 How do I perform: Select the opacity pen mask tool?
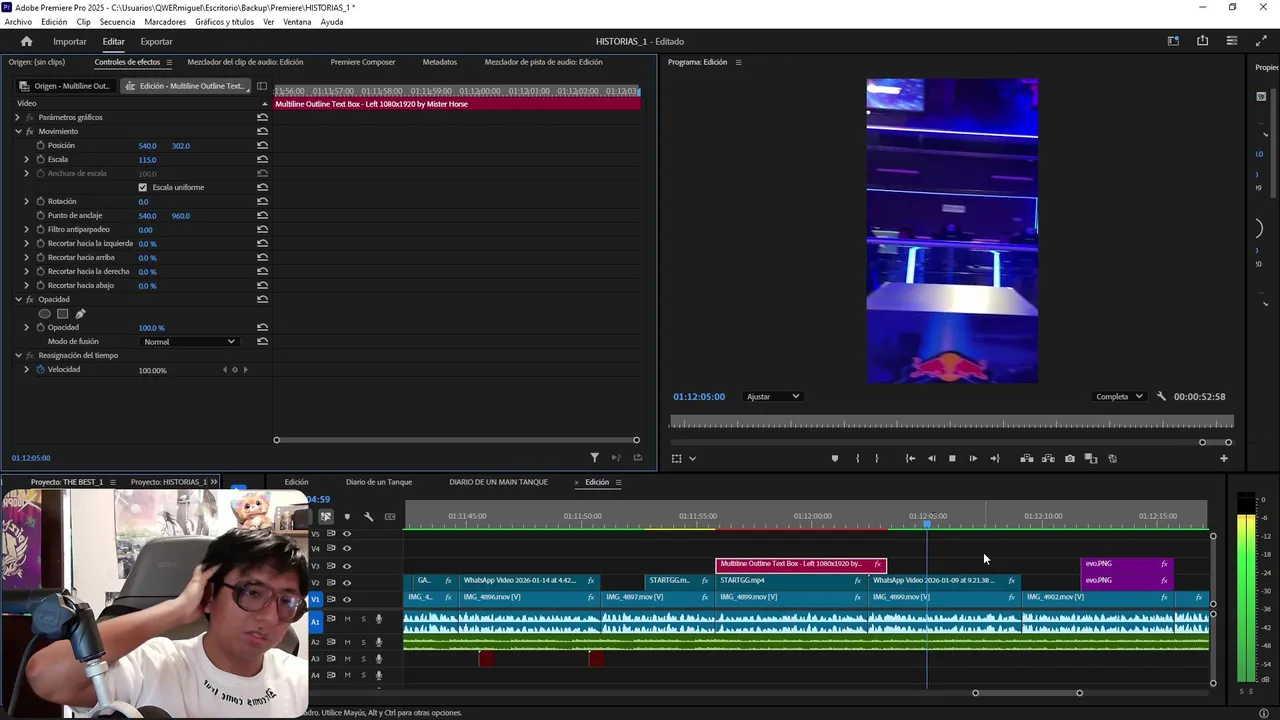pyautogui.click(x=80, y=313)
